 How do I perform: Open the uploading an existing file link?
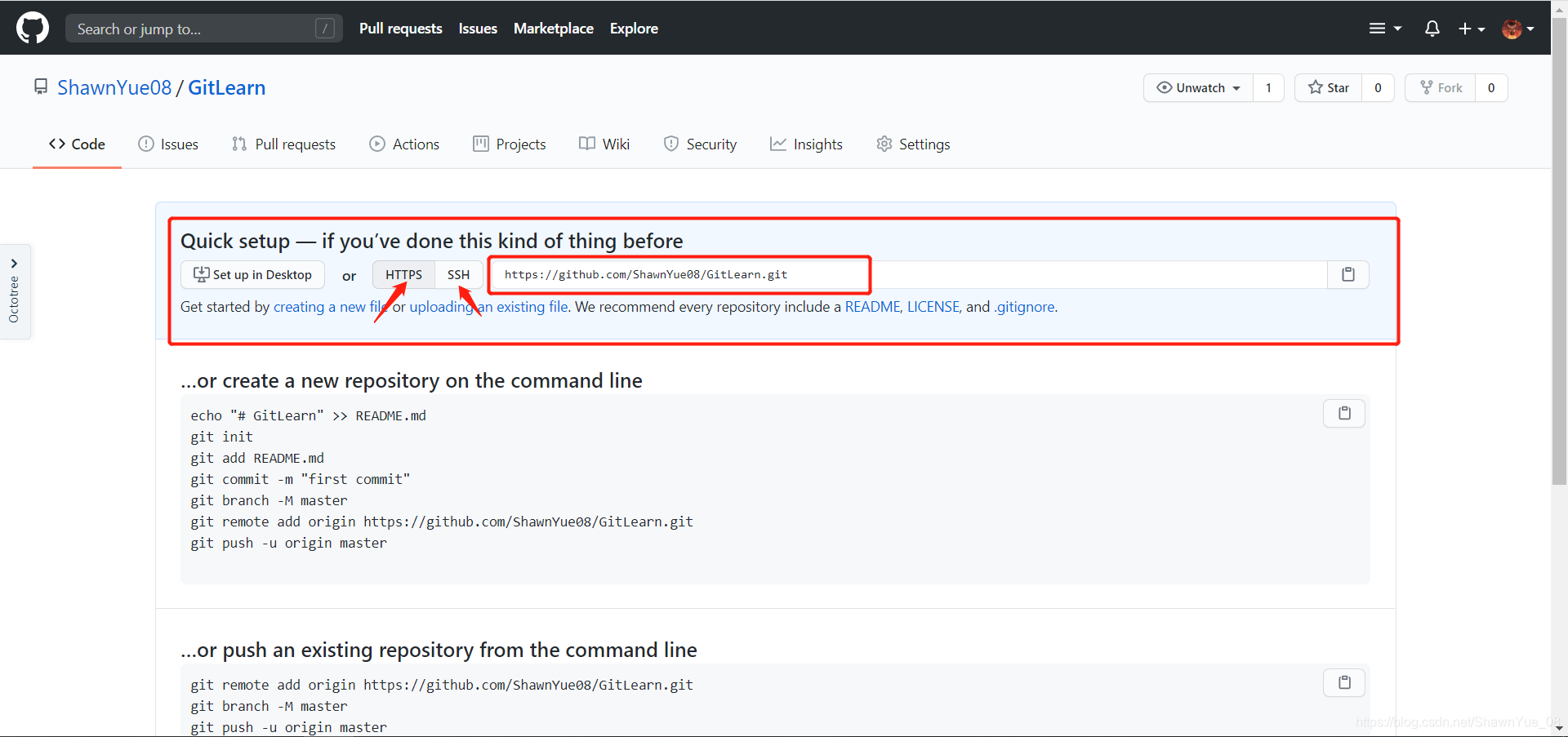488,307
